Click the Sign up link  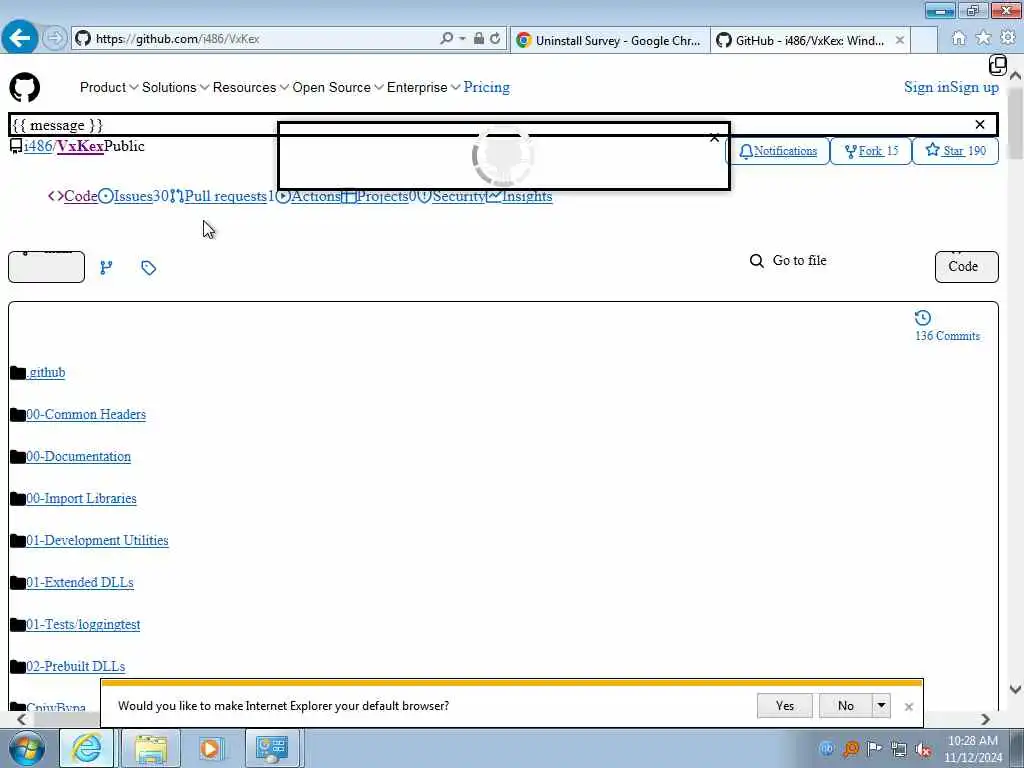pyautogui.click(x=974, y=88)
